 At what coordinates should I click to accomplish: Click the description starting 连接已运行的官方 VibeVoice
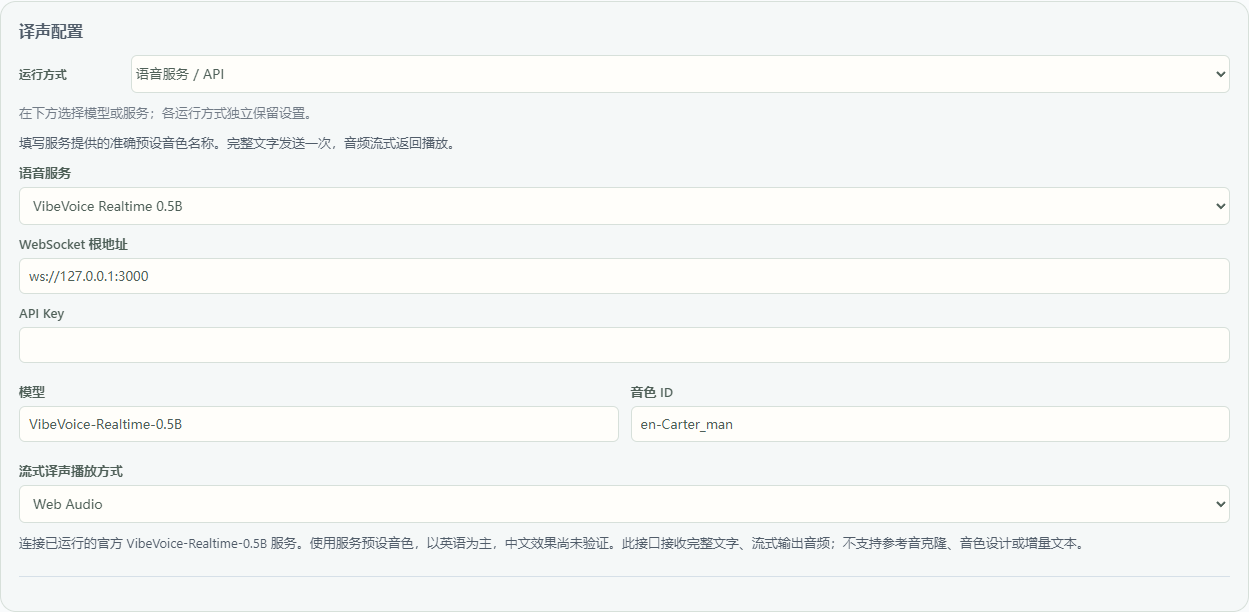tap(551, 544)
